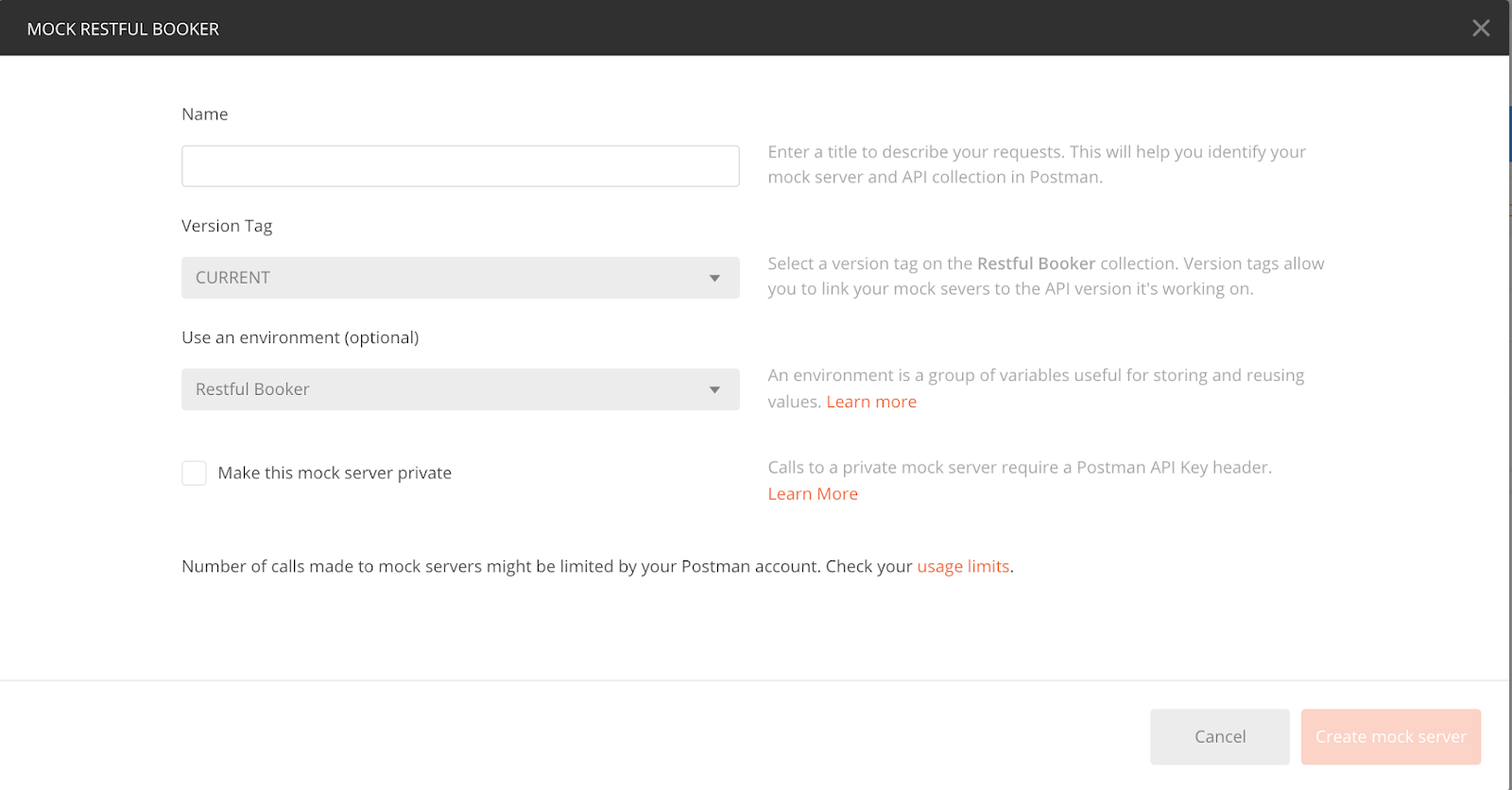The image size is (1512, 790).
Task: Click the "Name" field label
Action: tap(205, 114)
